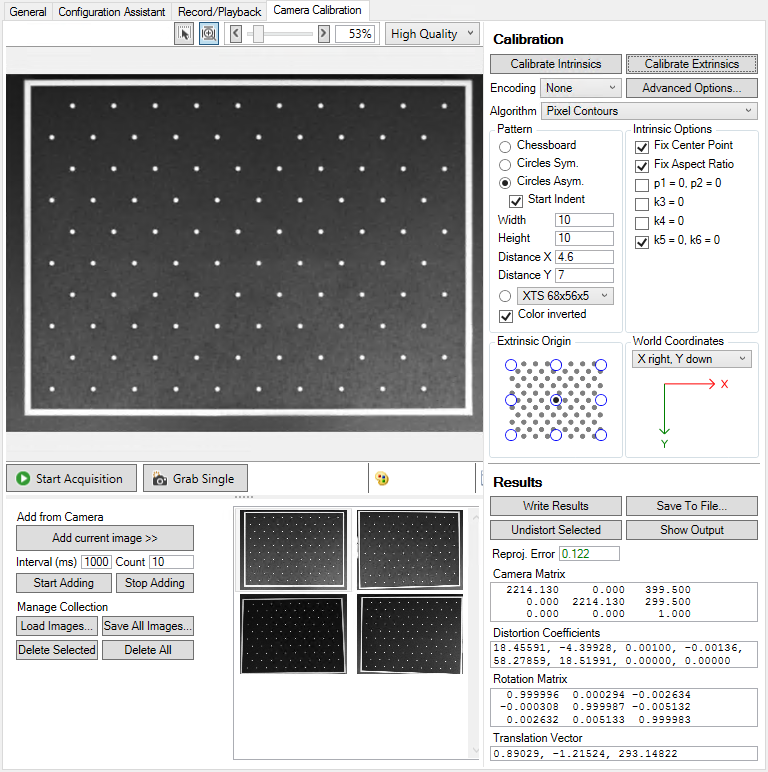Select middle-right extrinsic origin point

point(601,400)
